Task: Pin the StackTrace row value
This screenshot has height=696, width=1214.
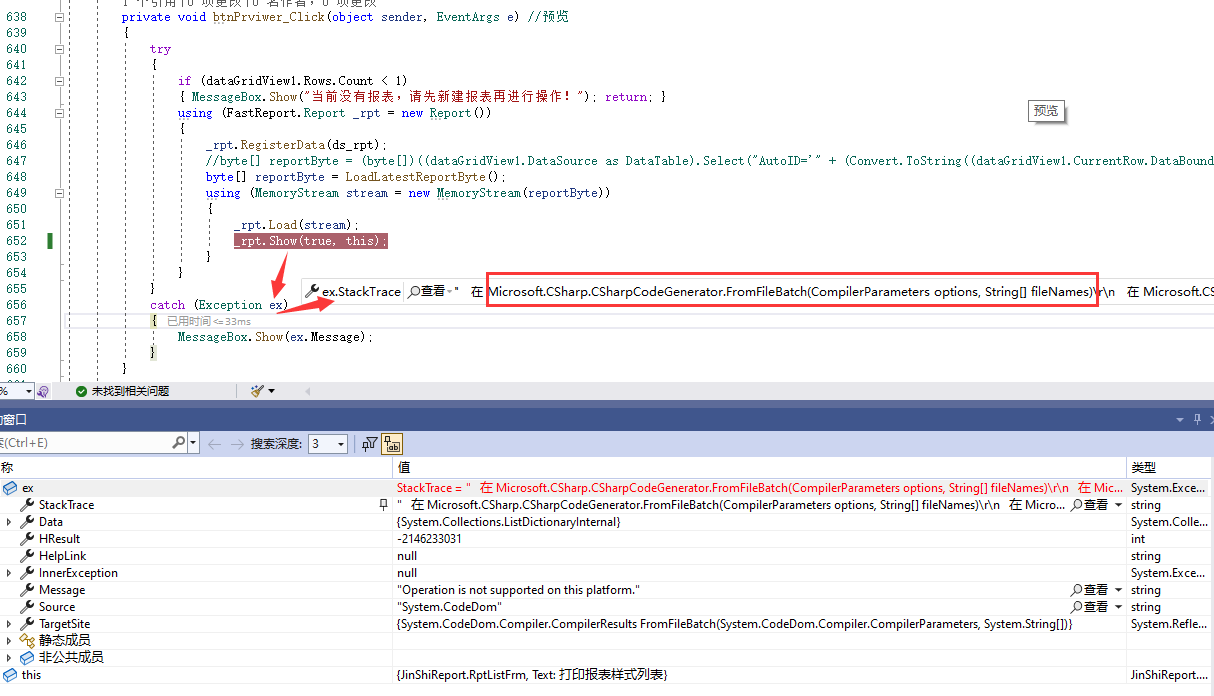Action: (381, 504)
